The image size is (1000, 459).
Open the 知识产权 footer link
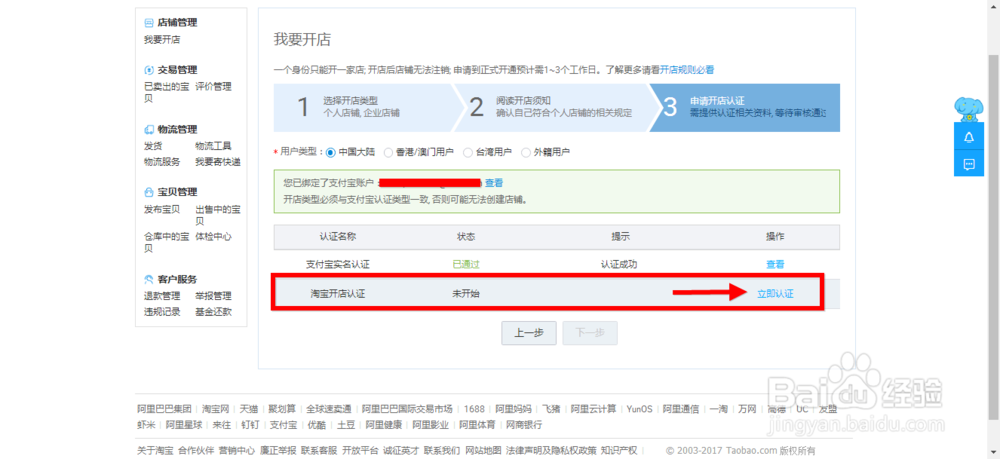coord(619,450)
